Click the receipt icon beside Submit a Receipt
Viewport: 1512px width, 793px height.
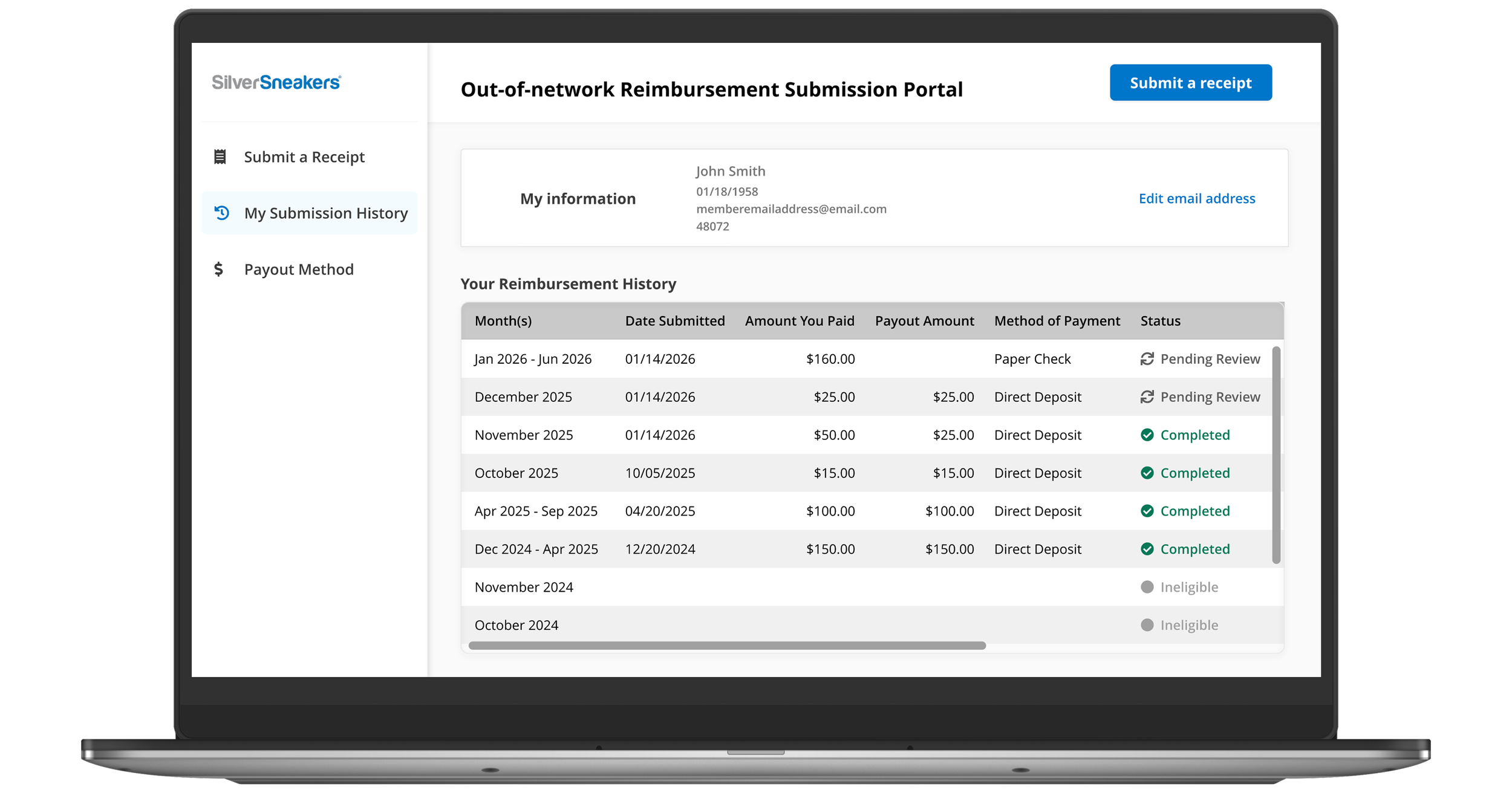220,157
